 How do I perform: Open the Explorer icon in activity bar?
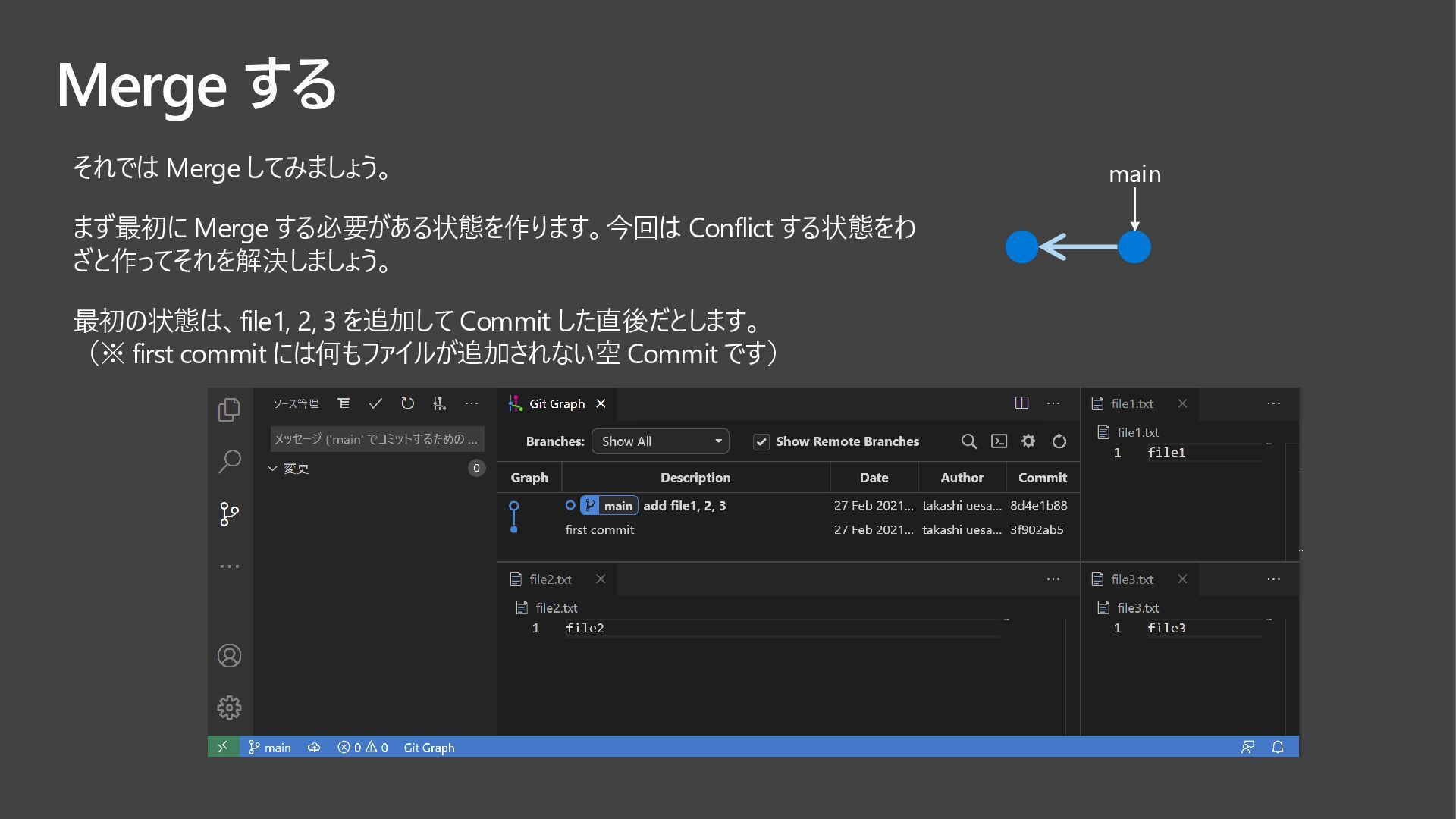pyautogui.click(x=229, y=409)
